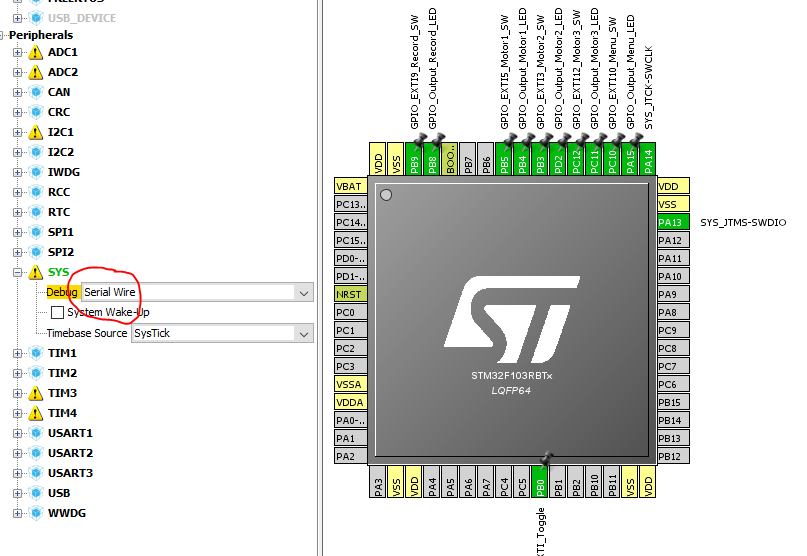The height and width of the screenshot is (556, 807).
Task: Click the USART3 peripheral cube icon
Action: [36, 473]
